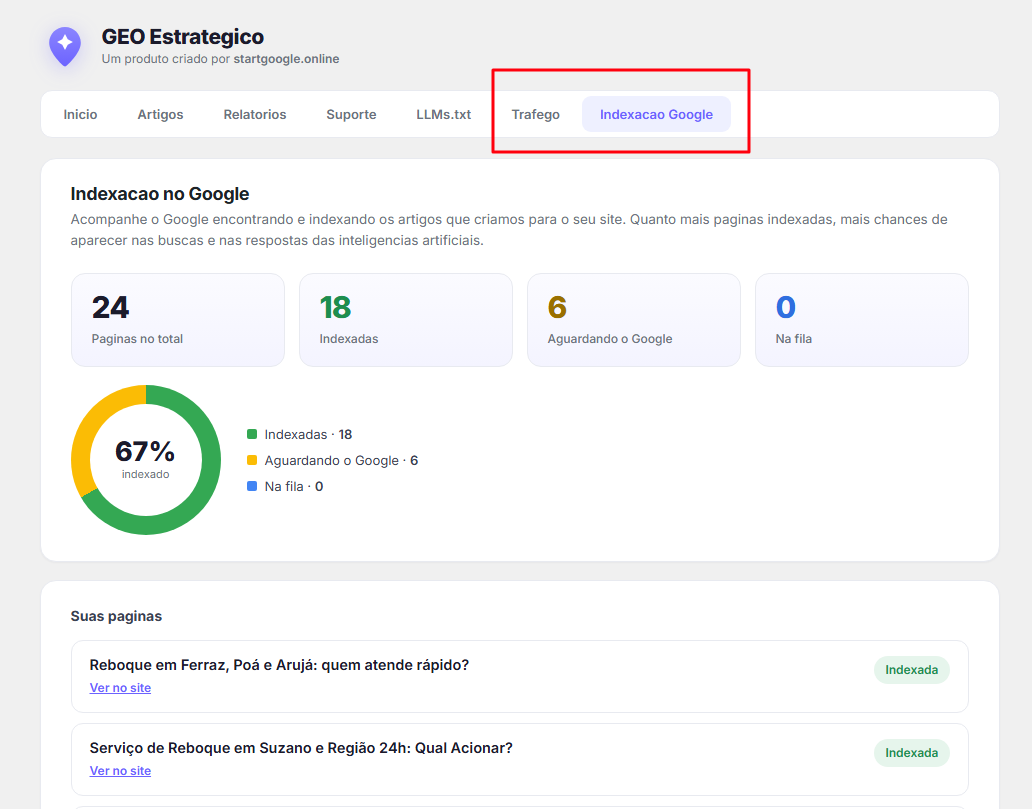The height and width of the screenshot is (809, 1032).
Task: Click the green Indexadas legend swatch
Action: [x=251, y=434]
